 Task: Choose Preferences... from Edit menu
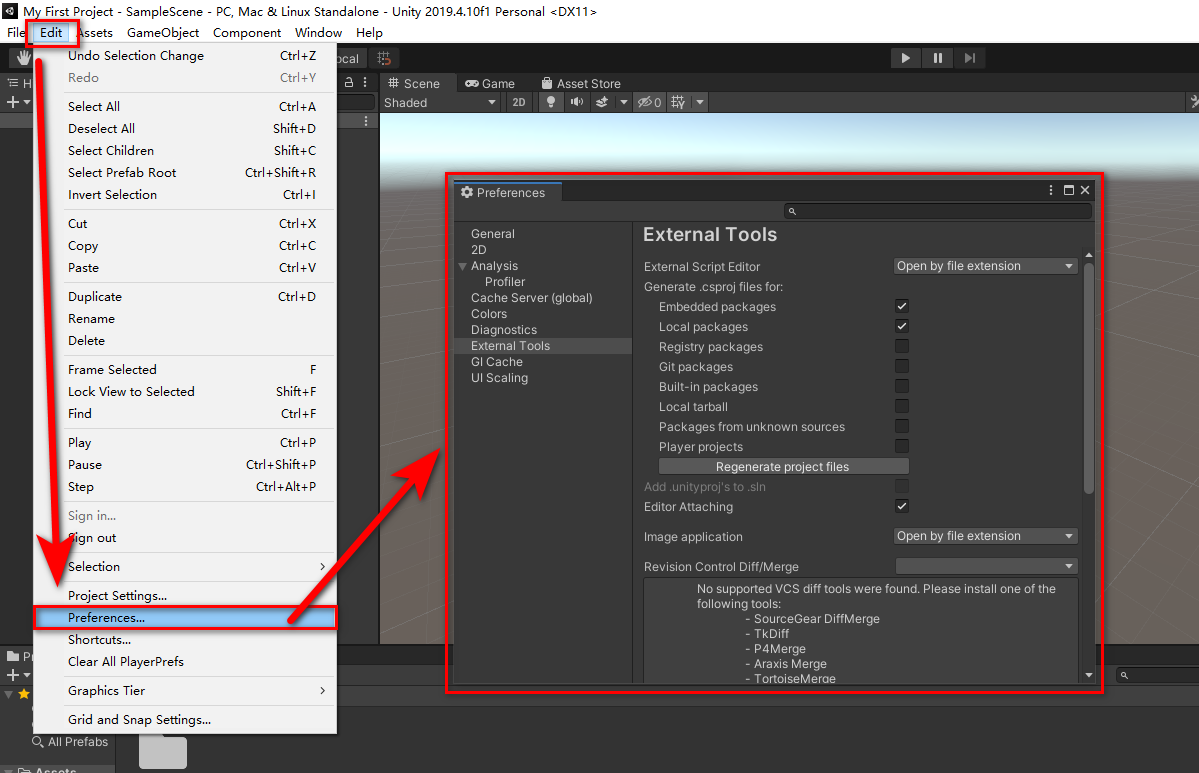pos(185,618)
